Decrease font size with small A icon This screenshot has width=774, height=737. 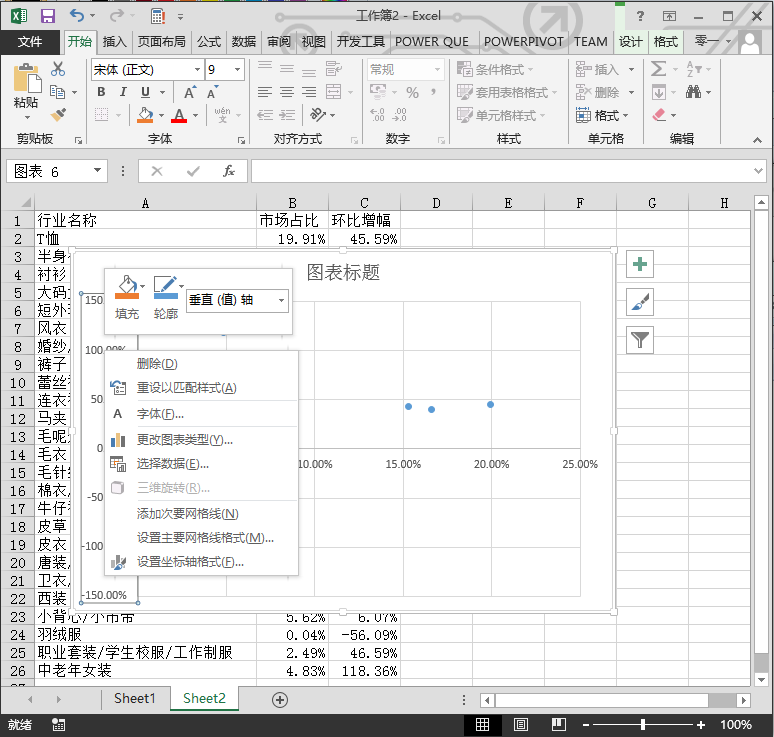click(x=212, y=92)
